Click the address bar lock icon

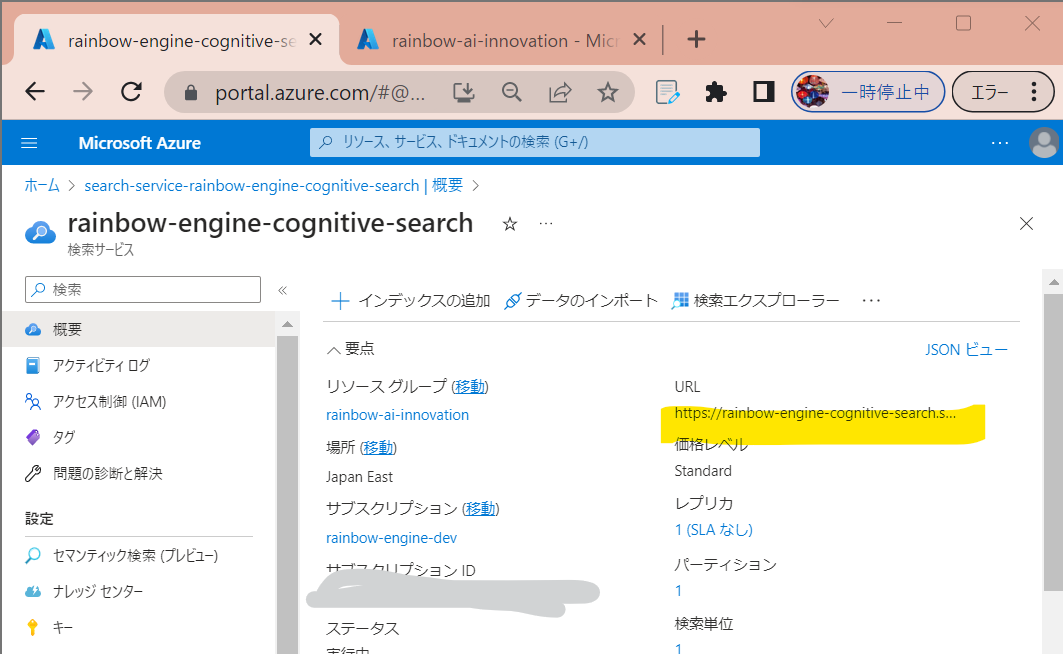point(191,92)
